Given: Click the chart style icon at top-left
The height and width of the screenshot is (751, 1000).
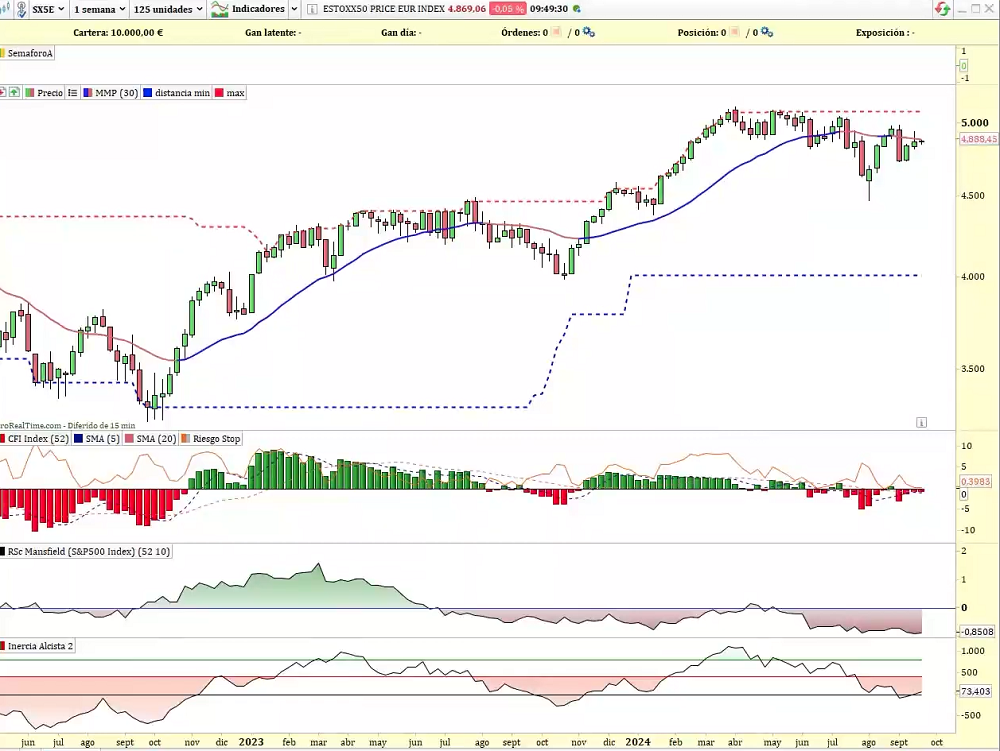Looking at the screenshot, I should pos(5,9).
